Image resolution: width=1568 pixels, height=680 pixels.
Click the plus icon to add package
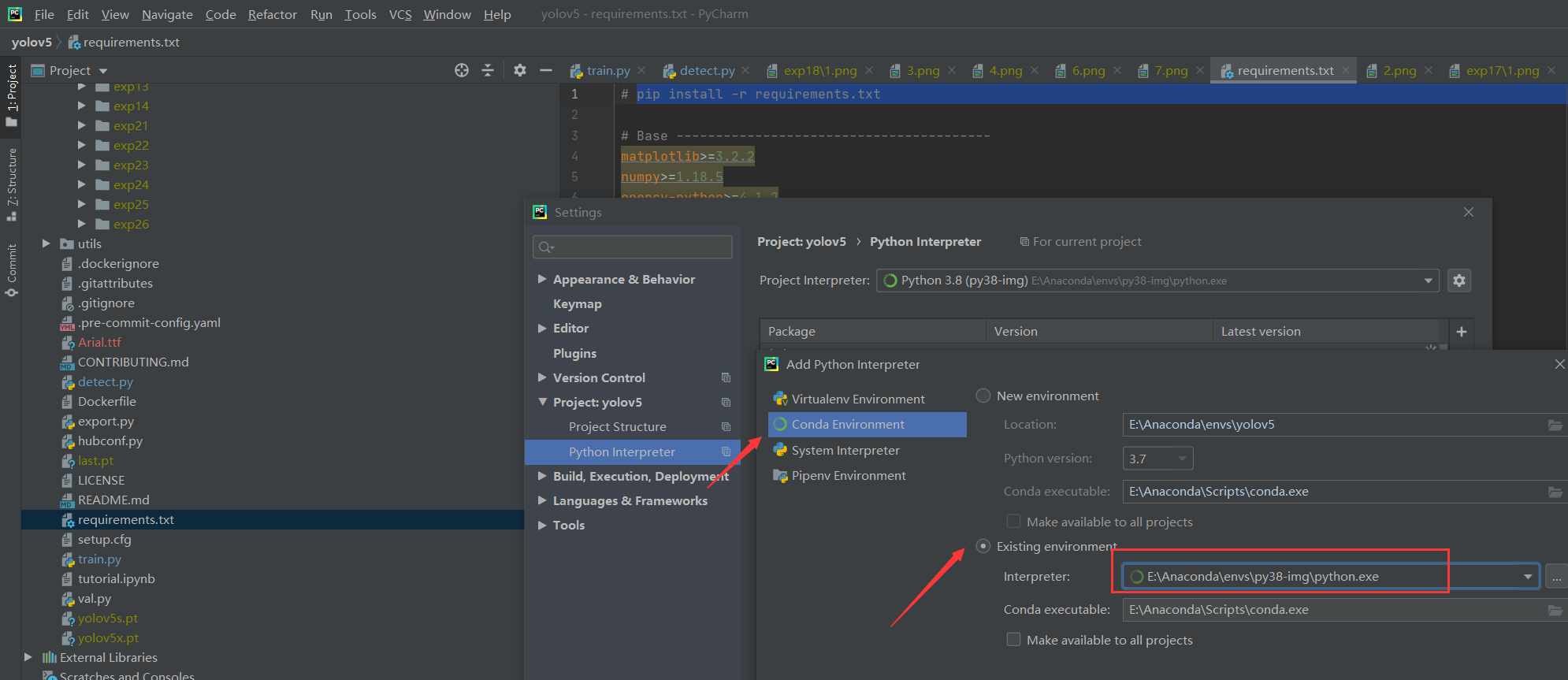click(1462, 332)
